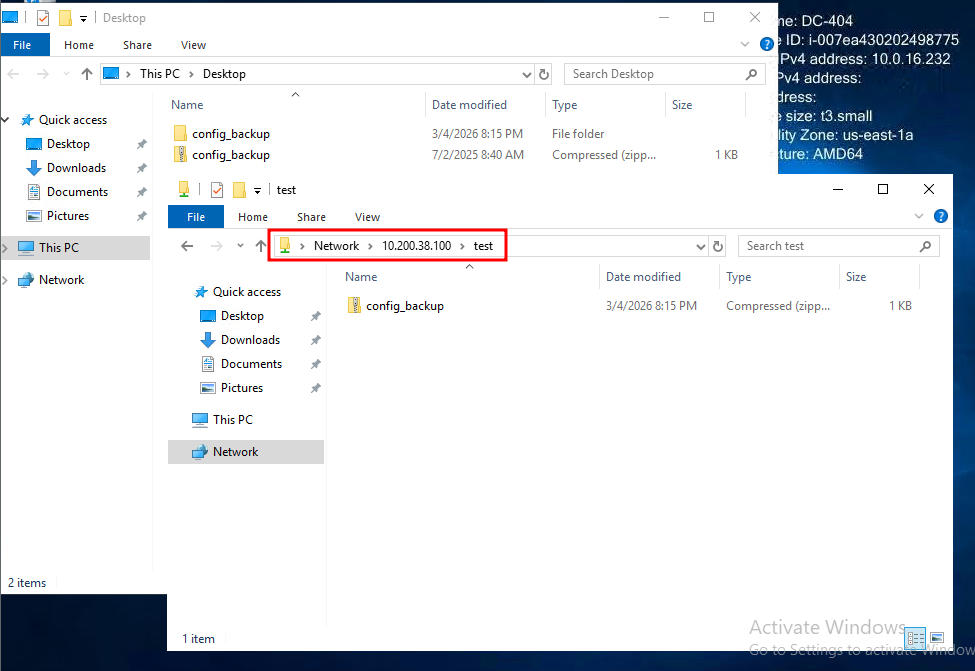The width and height of the screenshot is (975, 671).
Task: Click the Properties icon in the Desktop window title bar
Action: click(43, 18)
